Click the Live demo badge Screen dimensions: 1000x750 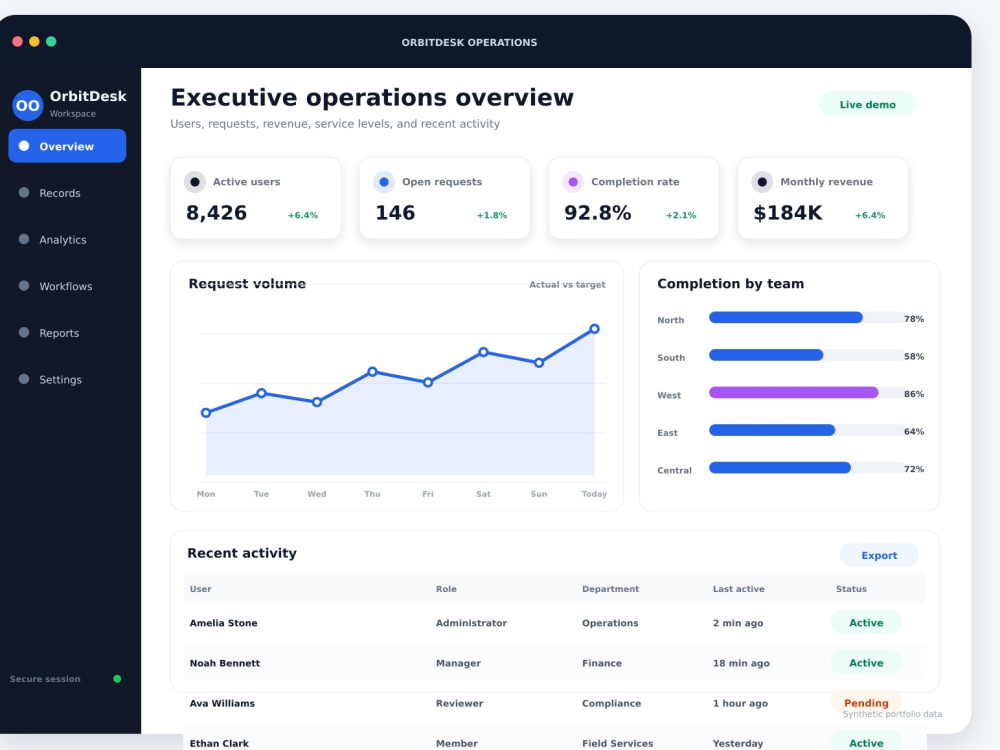pyautogui.click(x=867, y=105)
